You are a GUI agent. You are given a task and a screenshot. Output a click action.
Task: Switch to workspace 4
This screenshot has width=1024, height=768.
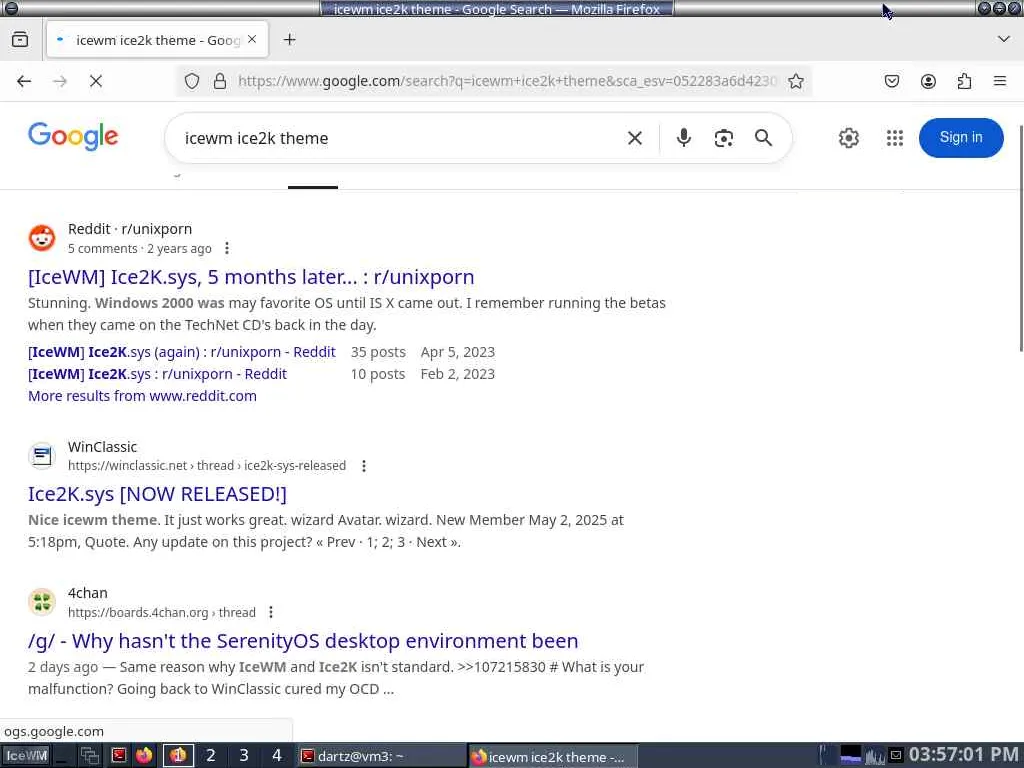click(x=277, y=756)
